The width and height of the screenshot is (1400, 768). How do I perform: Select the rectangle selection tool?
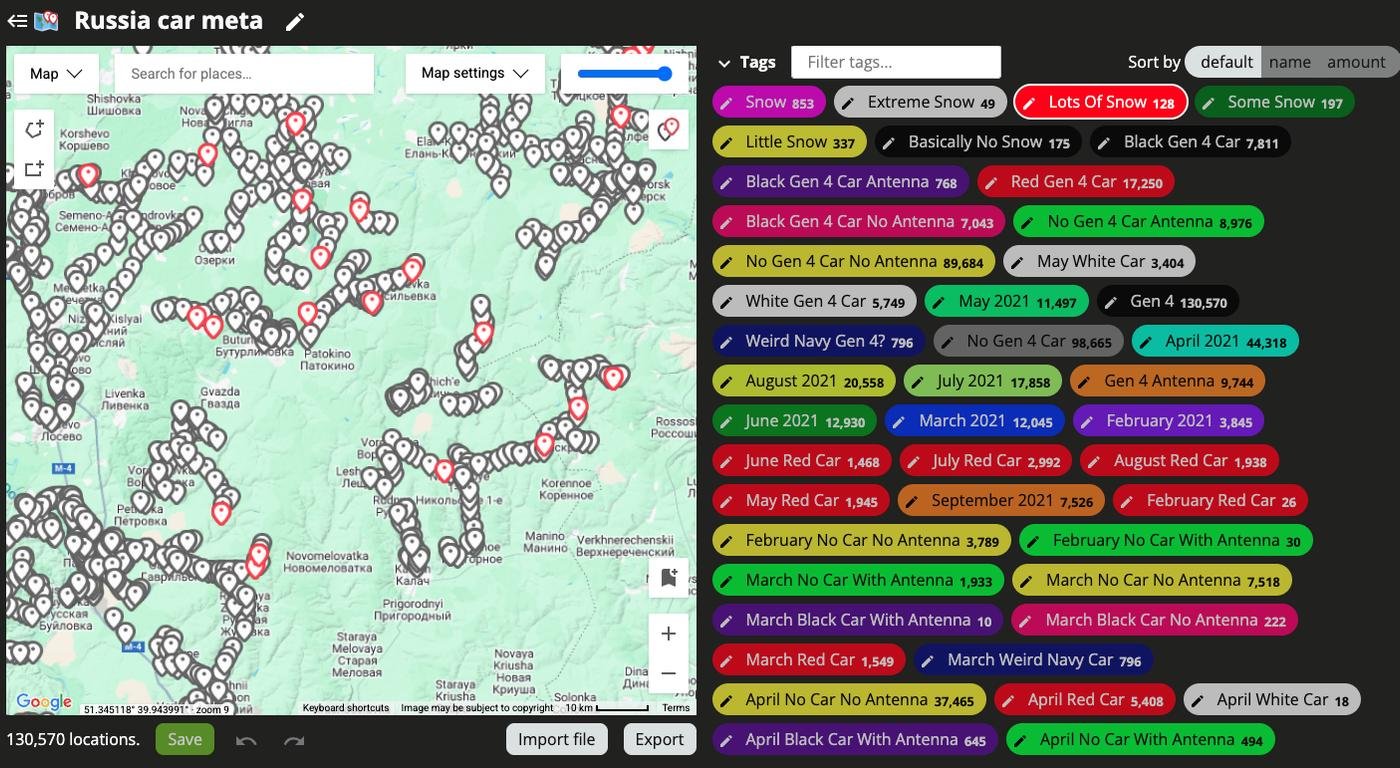pyautogui.click(x=34, y=169)
